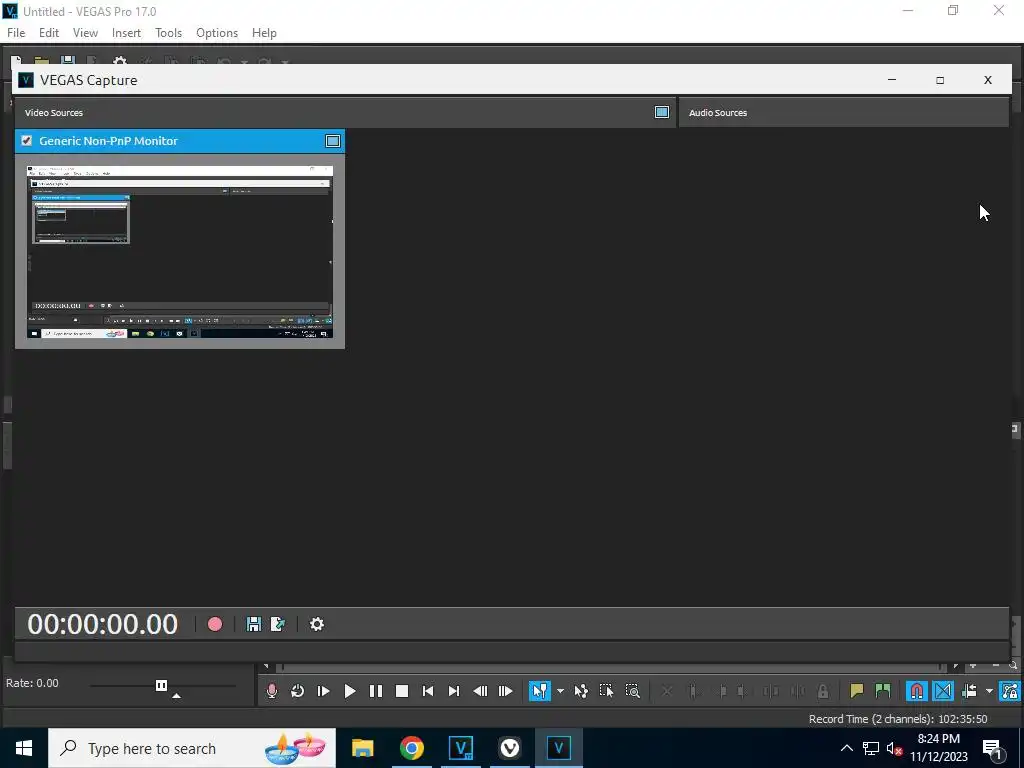The height and width of the screenshot is (768, 1024).
Task: Open the Help menu
Action: coord(264,33)
